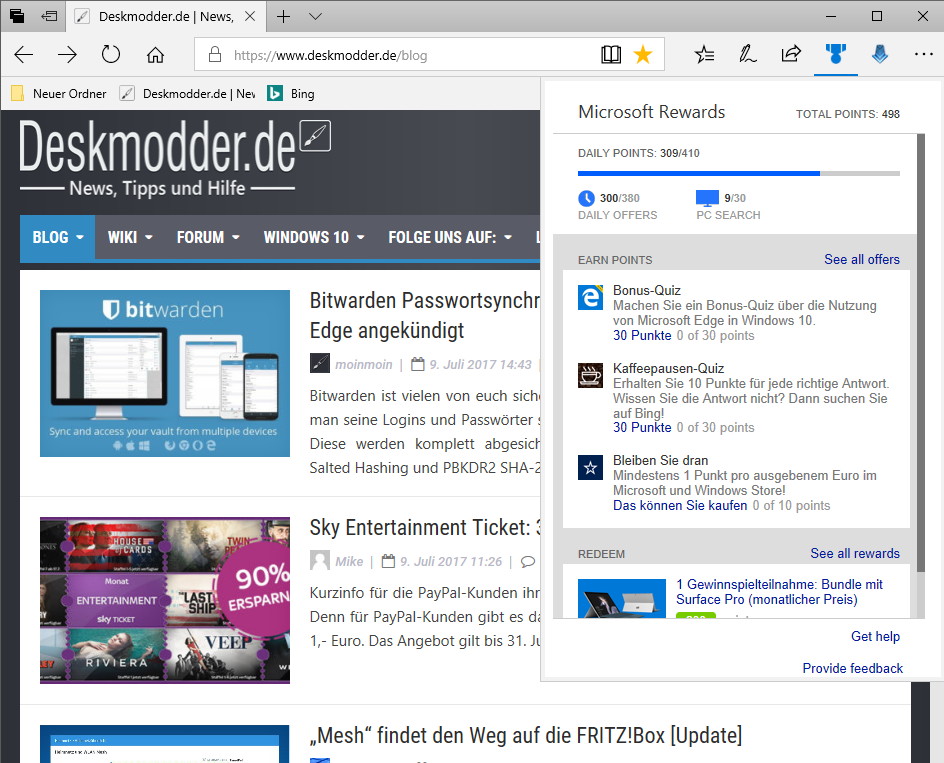Open author Mike's profile link

pyautogui.click(x=349, y=561)
